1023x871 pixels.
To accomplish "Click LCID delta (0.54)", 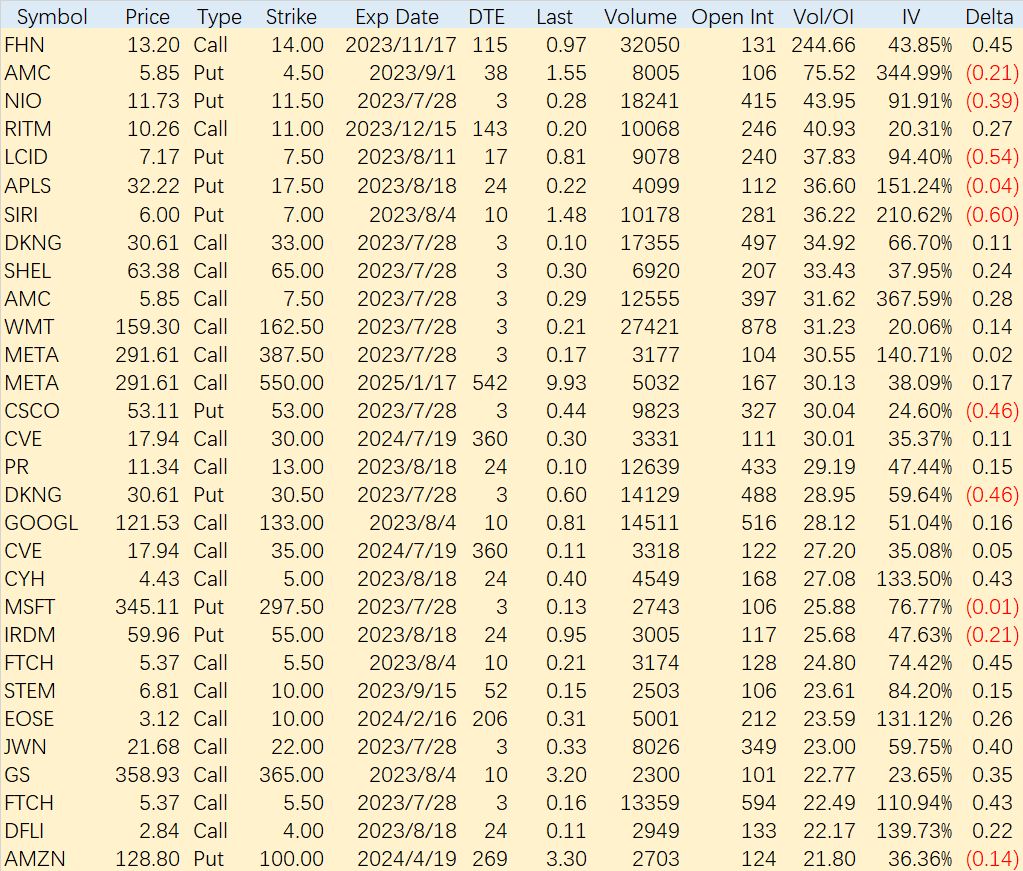I will tap(992, 157).
